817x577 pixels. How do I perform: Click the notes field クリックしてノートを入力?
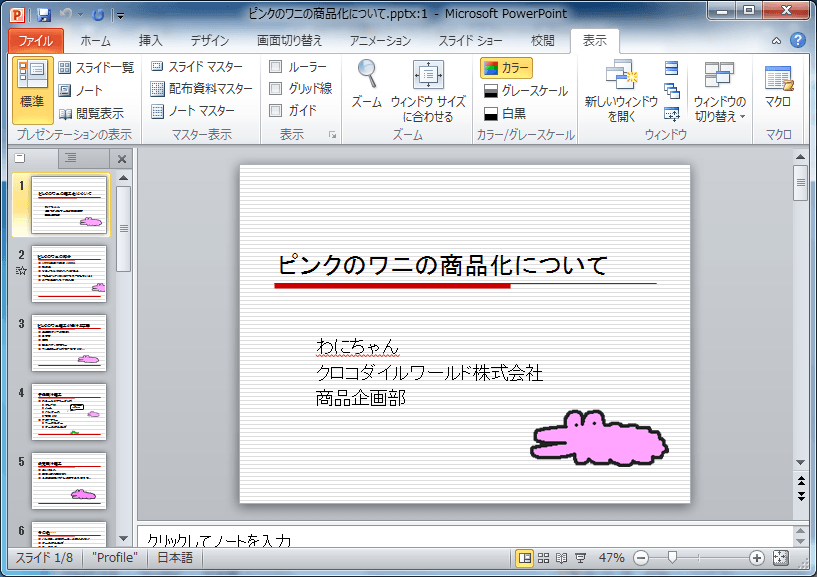464,537
